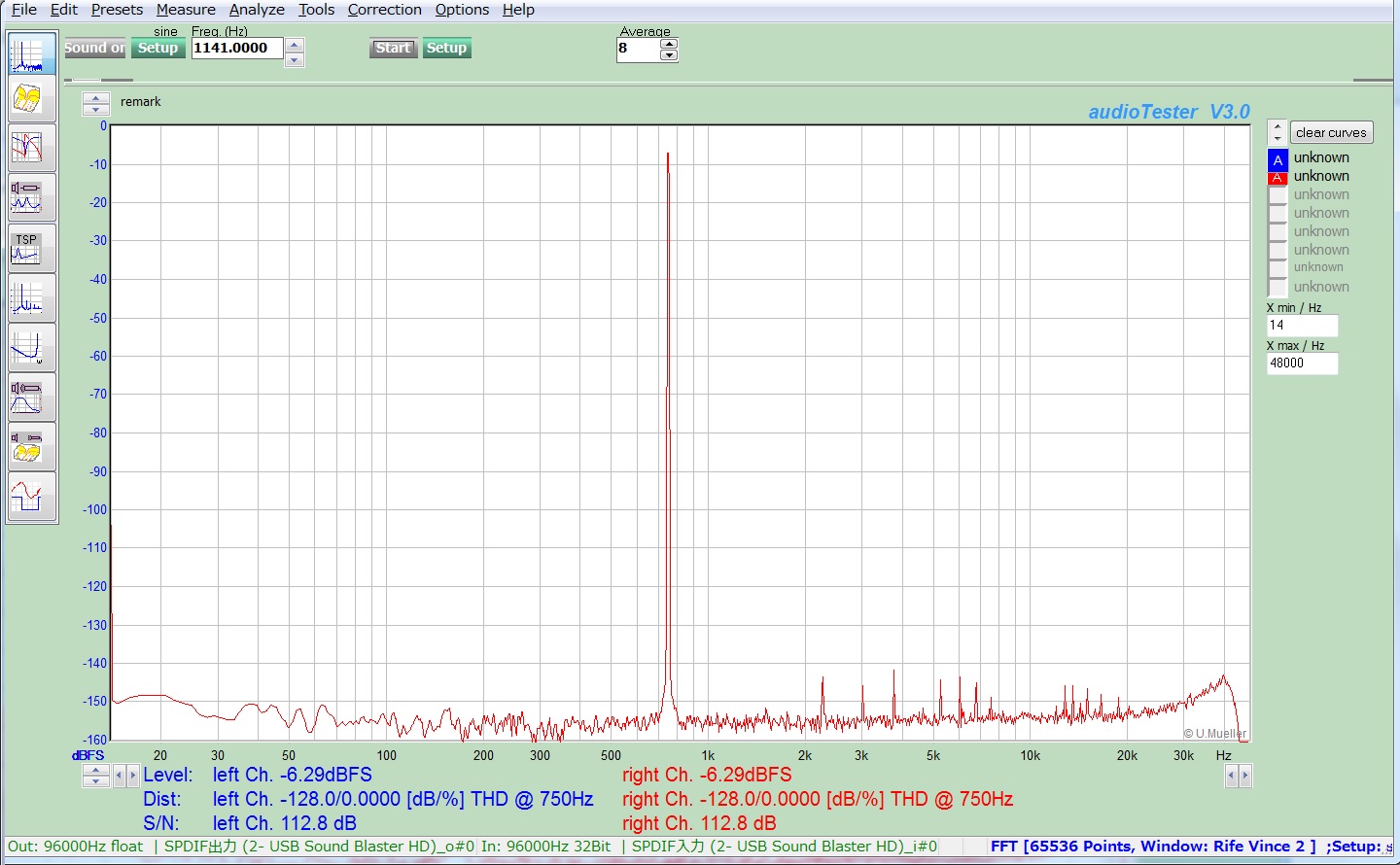Click the up arrow beside remark
Image resolution: width=1400 pixels, height=865 pixels.
point(95,97)
